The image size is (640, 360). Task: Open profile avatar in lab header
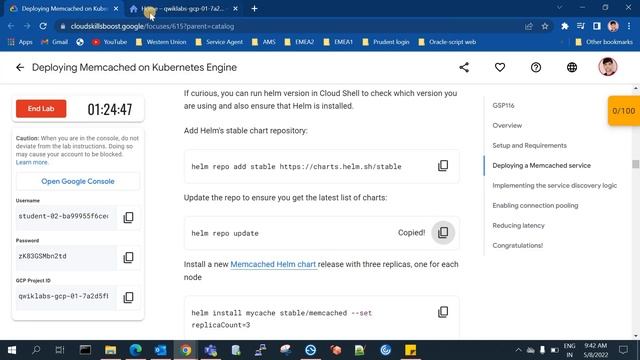(607, 67)
